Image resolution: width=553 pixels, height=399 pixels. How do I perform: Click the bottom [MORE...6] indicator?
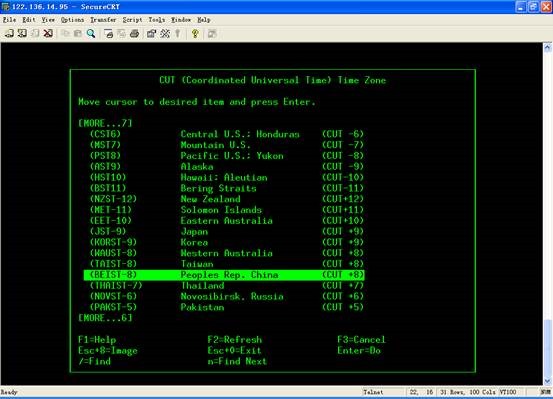tap(105, 318)
